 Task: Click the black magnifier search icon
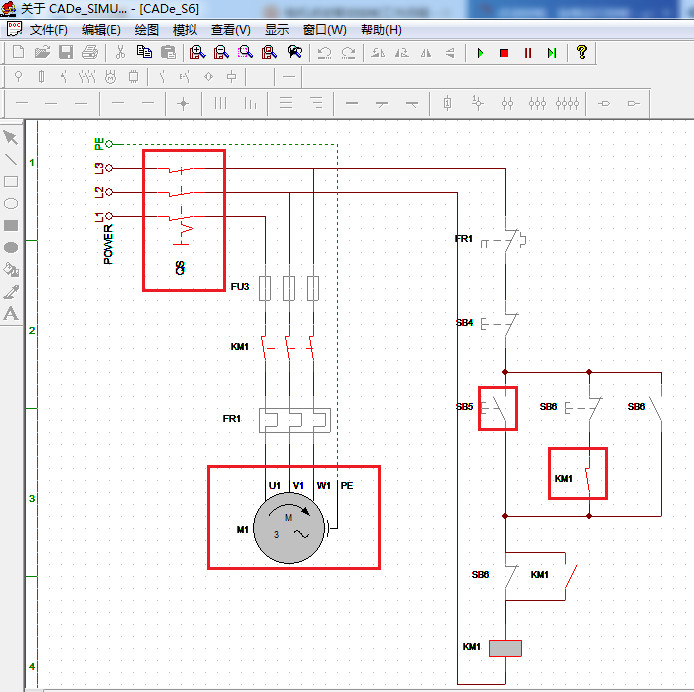[x=294, y=52]
